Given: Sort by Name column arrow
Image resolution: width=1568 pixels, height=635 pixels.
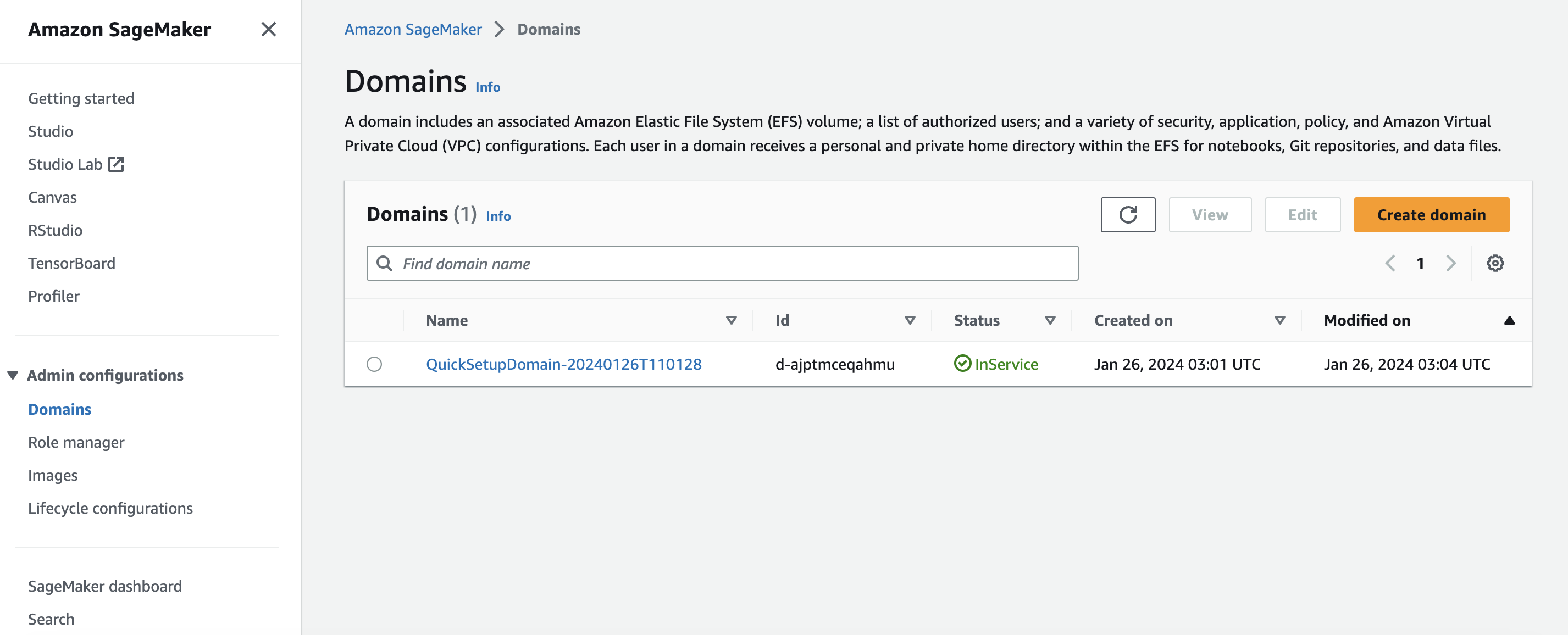Looking at the screenshot, I should pos(731,321).
